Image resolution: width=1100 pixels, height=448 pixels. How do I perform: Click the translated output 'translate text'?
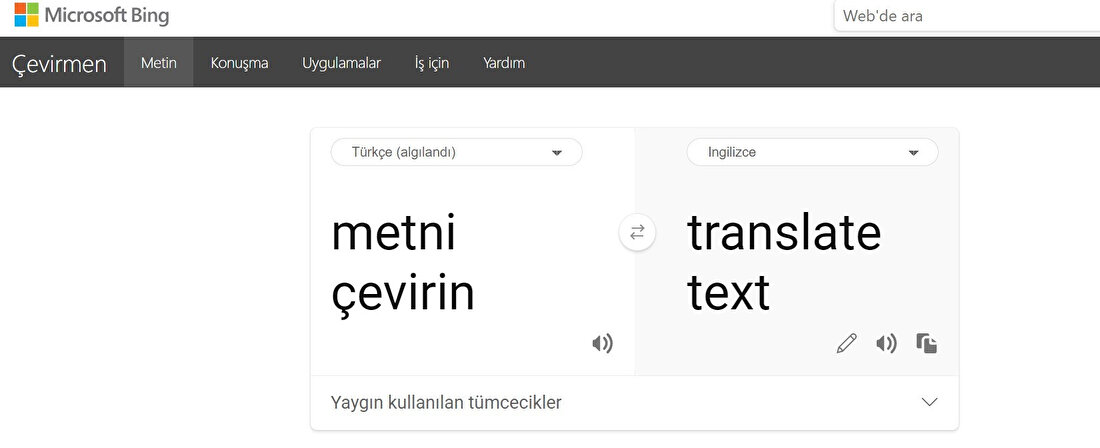click(783, 262)
